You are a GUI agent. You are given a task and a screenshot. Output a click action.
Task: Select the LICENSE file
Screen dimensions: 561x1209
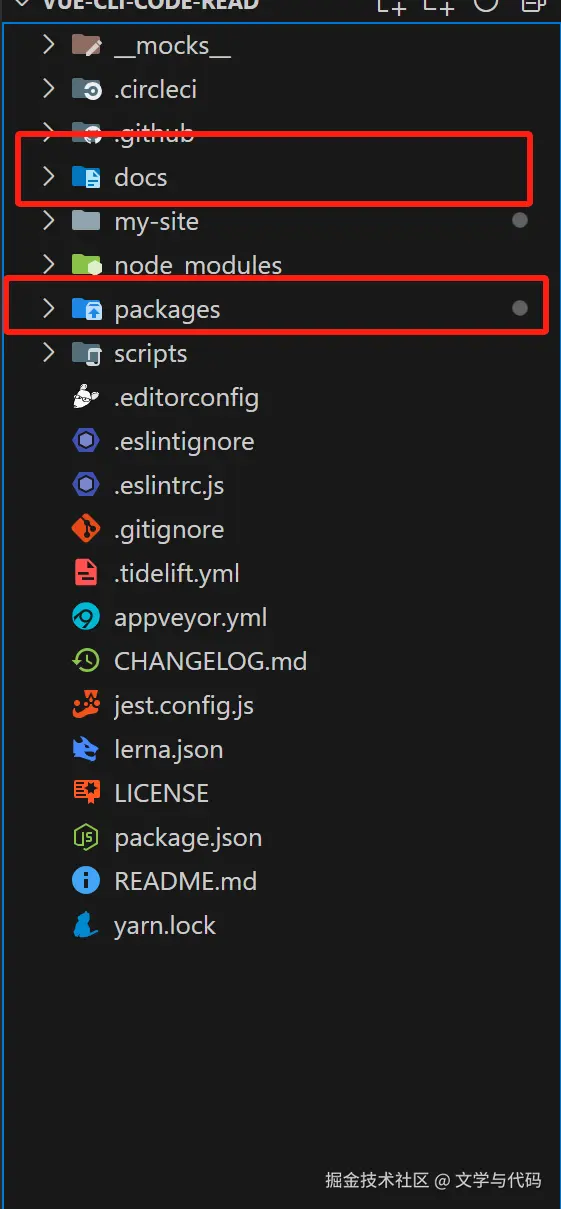click(x=162, y=794)
